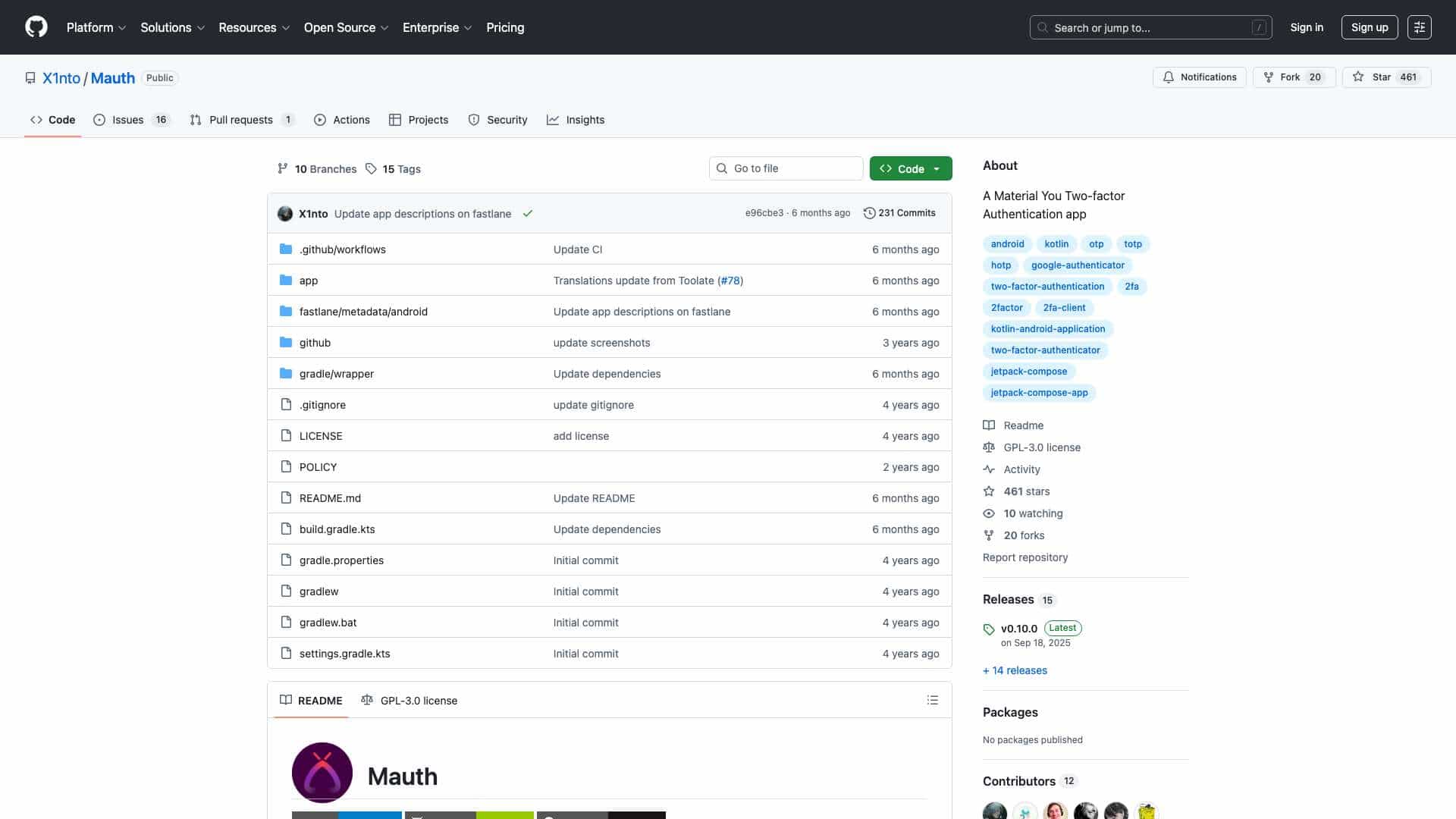Screen dimensions: 1456x819
Task: Expand the Resources menu
Action: pyautogui.click(x=254, y=27)
